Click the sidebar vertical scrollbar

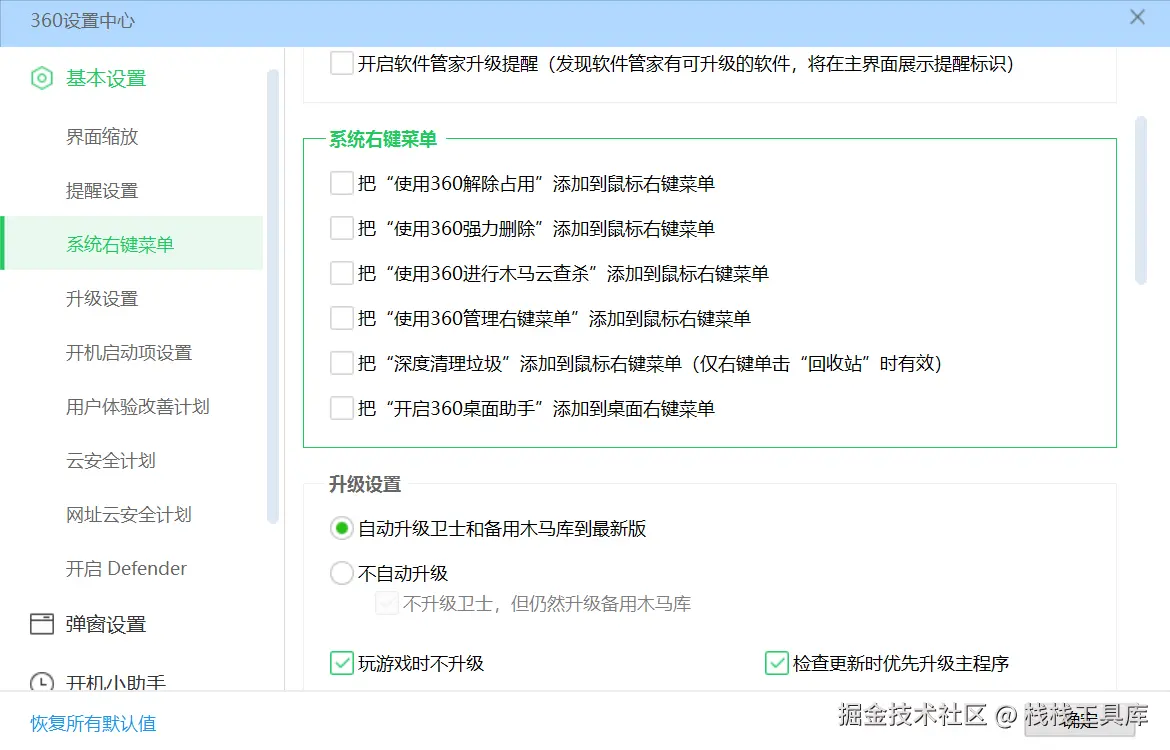(x=272, y=296)
